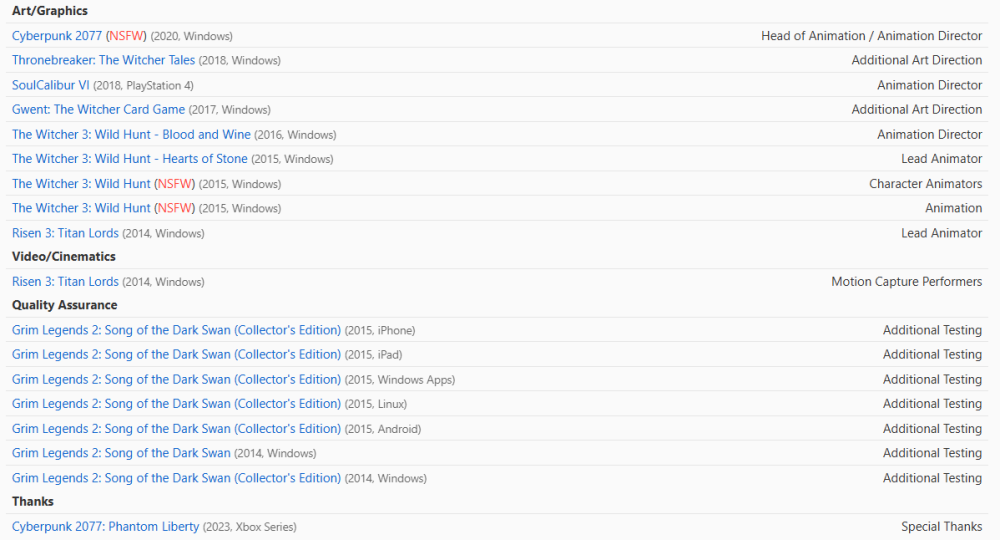Click '(2015, Windows)' beside Hearts of Stone
The height and width of the screenshot is (540, 1000).
pyautogui.click(x=292, y=159)
